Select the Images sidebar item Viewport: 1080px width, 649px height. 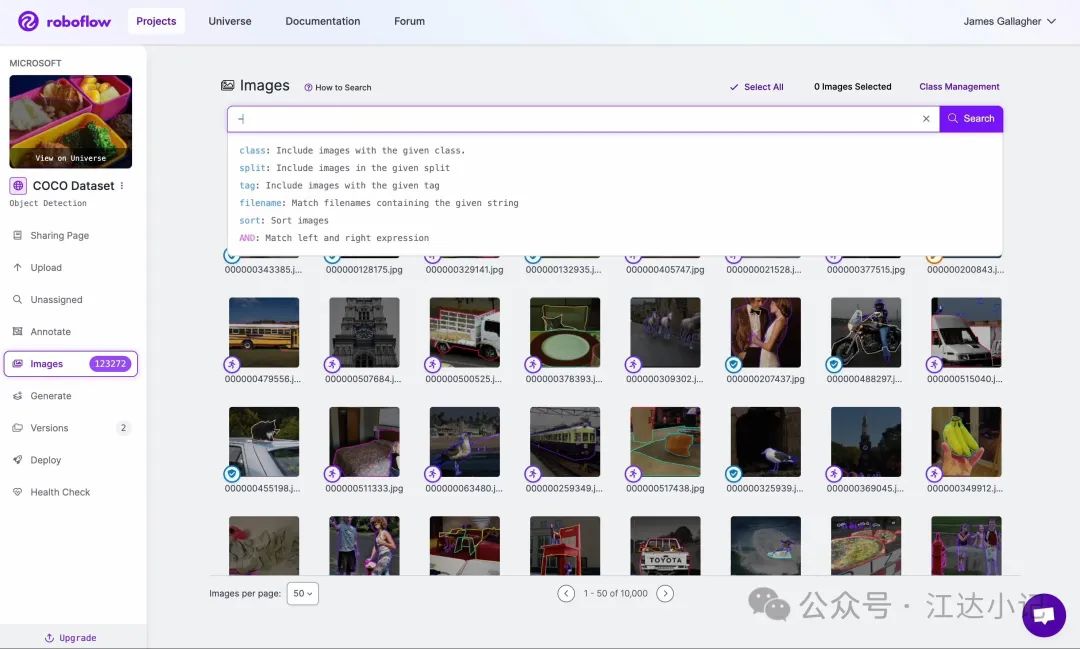[x=71, y=364]
